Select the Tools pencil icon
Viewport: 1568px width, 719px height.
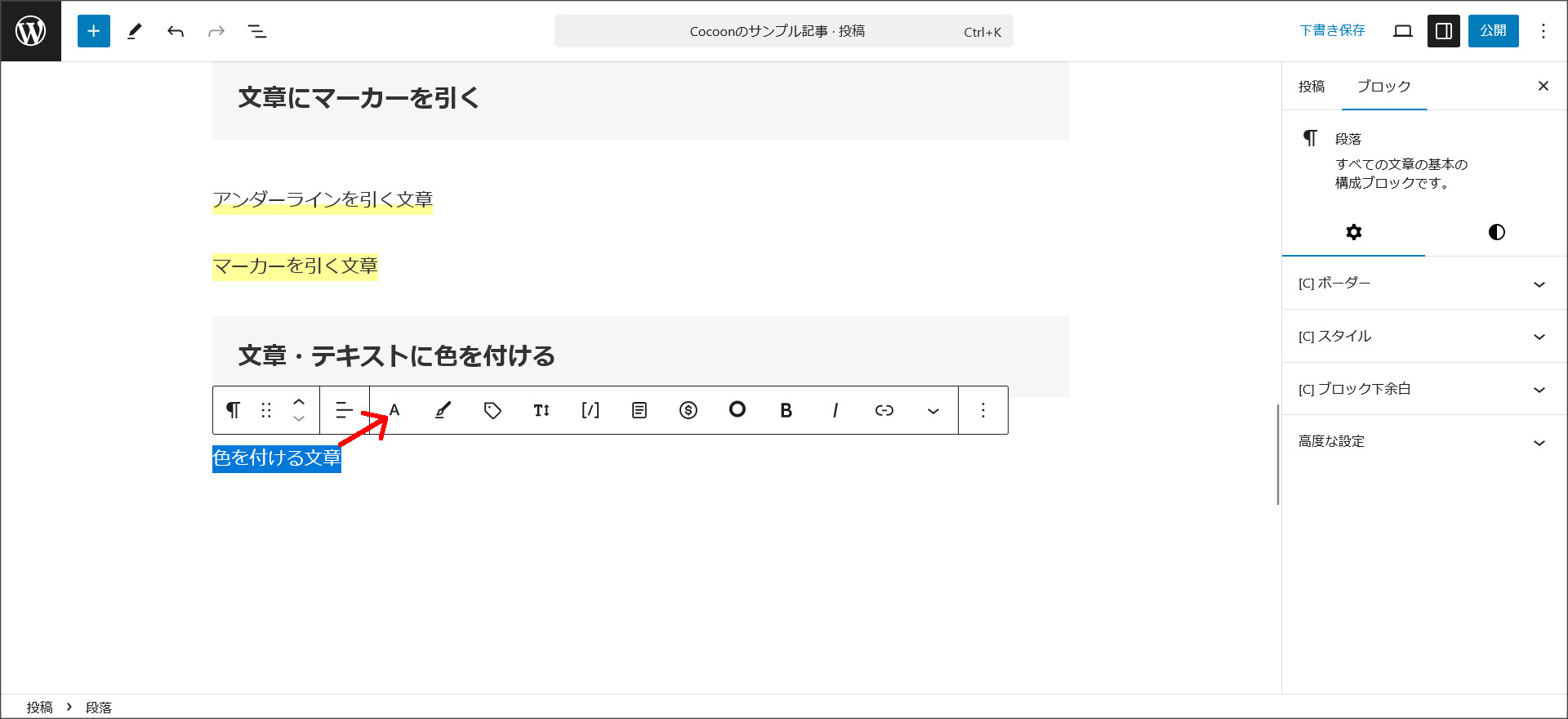pos(135,31)
